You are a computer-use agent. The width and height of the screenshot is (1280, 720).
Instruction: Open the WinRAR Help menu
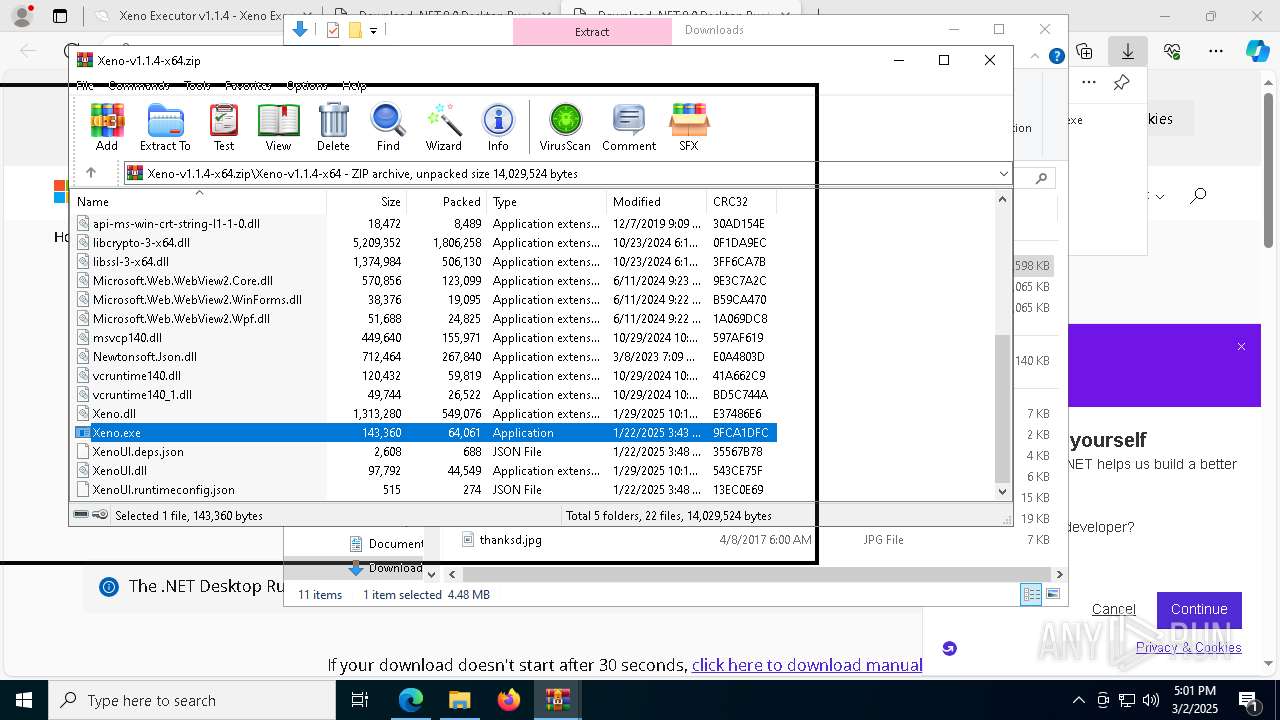click(x=354, y=86)
